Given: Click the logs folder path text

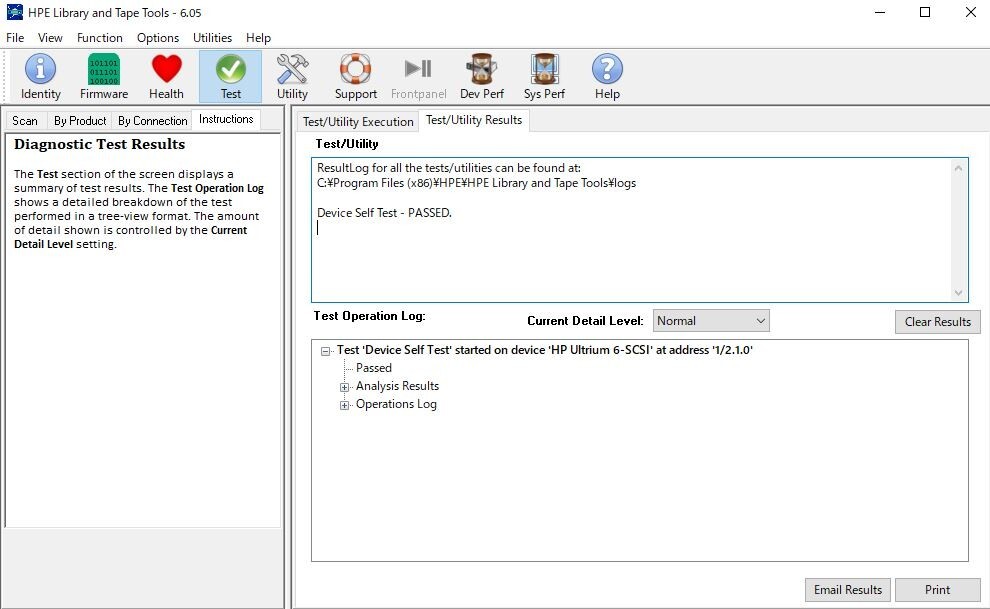Looking at the screenshot, I should point(477,183).
